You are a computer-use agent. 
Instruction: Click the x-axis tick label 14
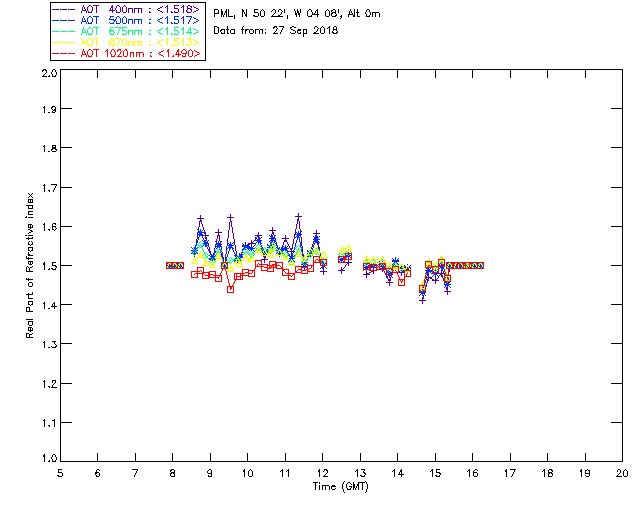tap(398, 473)
